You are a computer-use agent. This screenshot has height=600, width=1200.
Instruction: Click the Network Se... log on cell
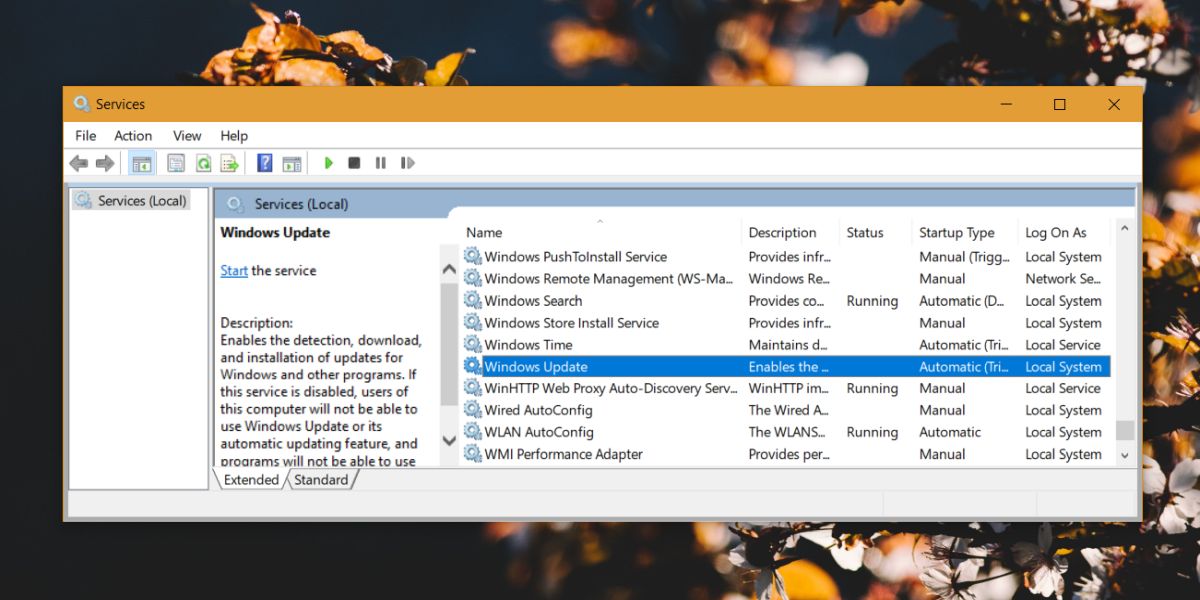[1063, 279]
